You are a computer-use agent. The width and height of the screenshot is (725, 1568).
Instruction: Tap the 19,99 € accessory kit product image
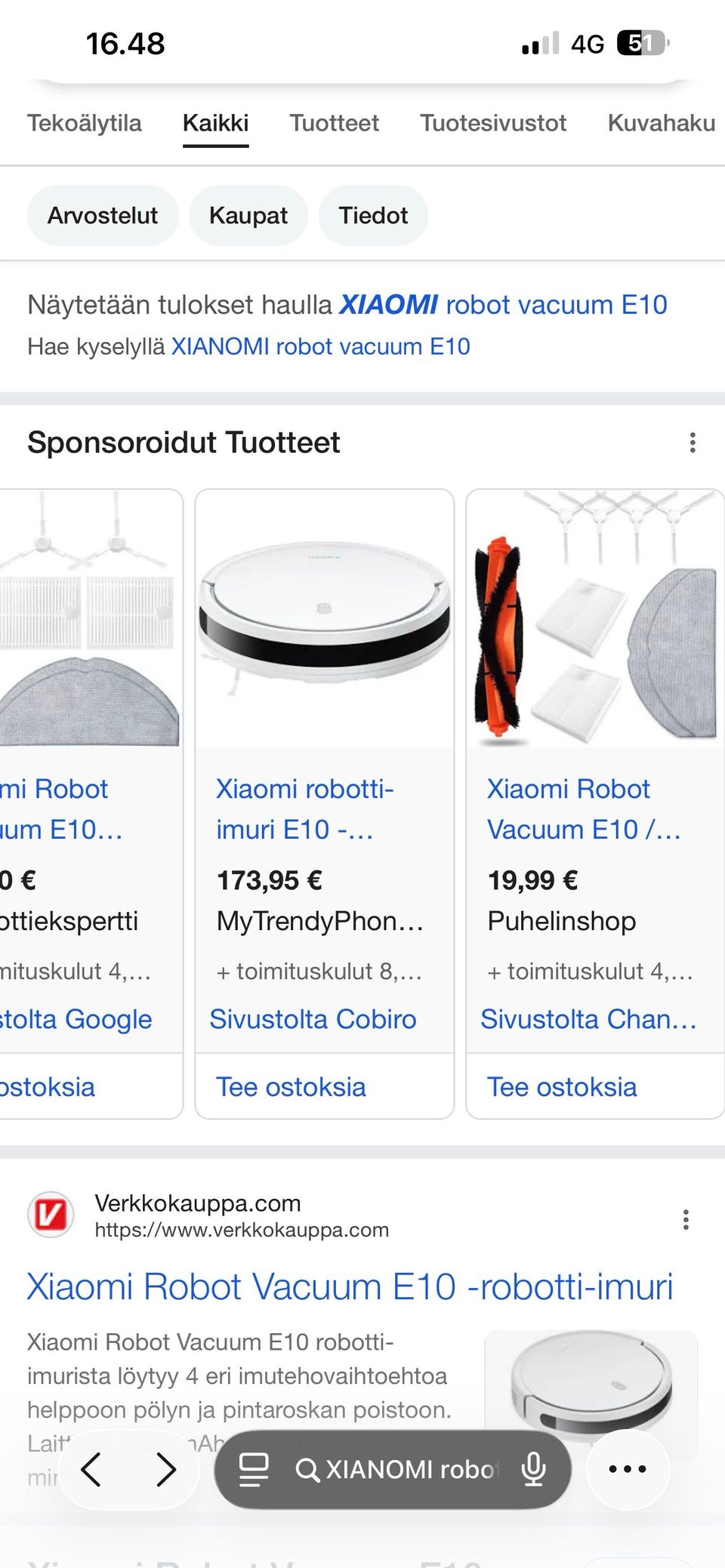(595, 618)
